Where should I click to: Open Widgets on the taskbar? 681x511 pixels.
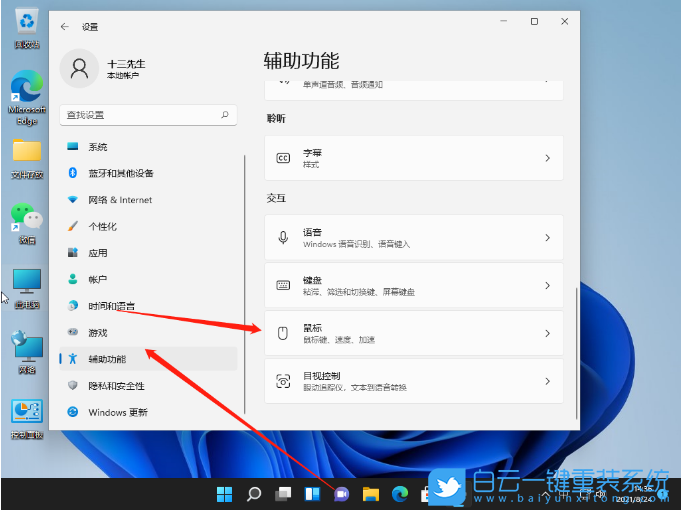tap(312, 494)
